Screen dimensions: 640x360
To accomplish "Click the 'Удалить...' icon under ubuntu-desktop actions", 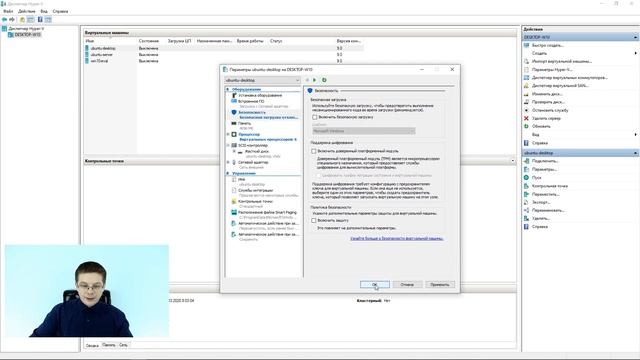I will click(x=527, y=218).
